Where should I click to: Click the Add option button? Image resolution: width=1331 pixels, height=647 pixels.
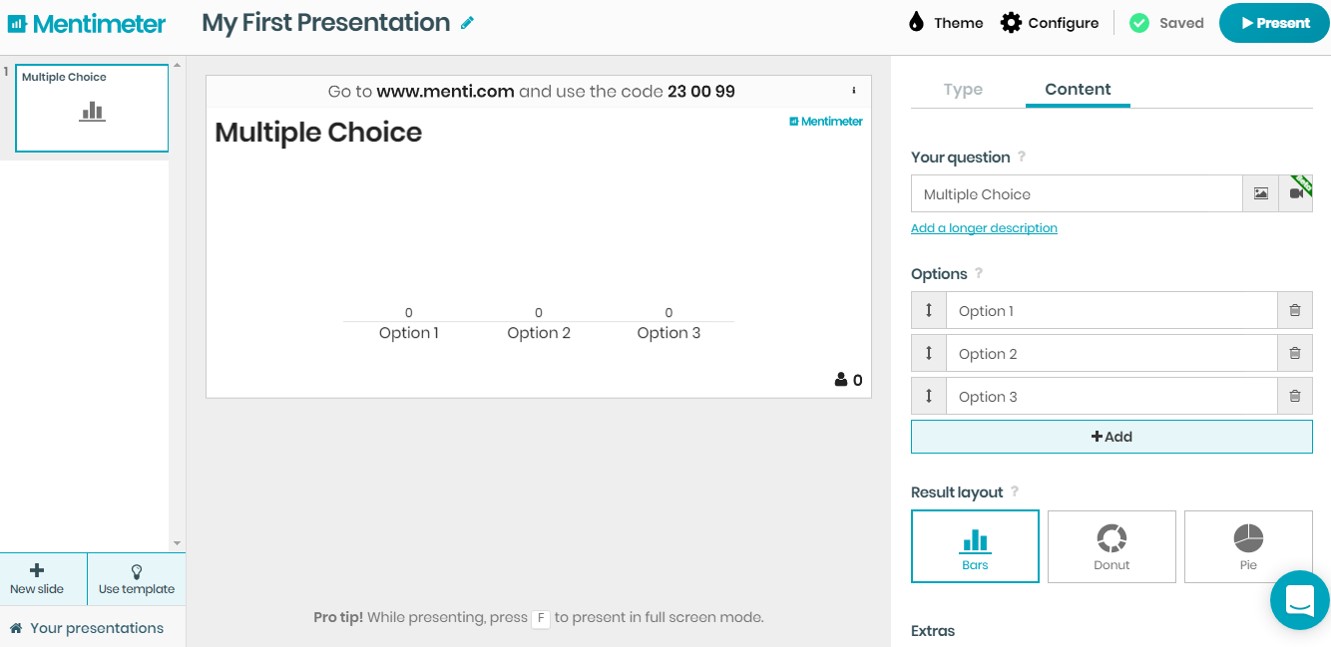tap(1111, 437)
